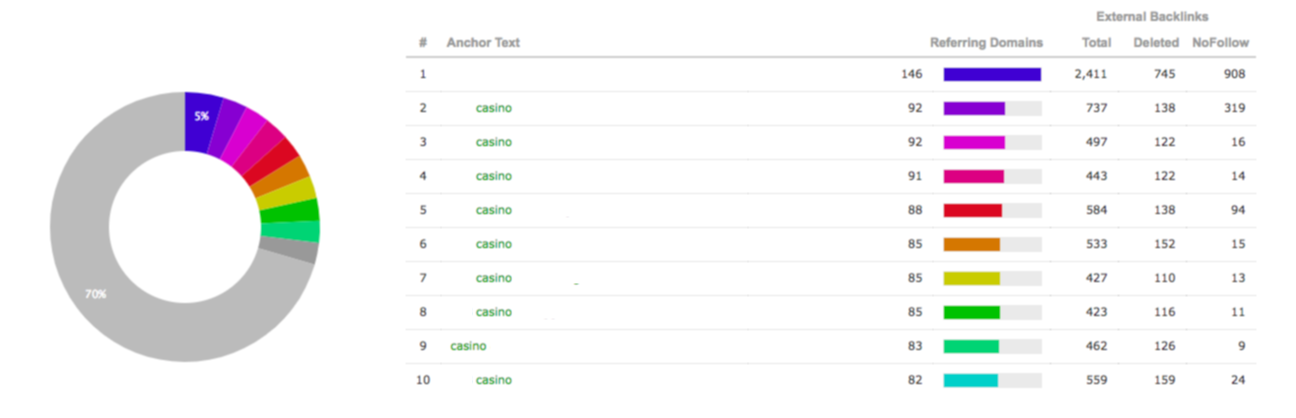Click the 908 NoFollow value in row 1
The height and width of the screenshot is (418, 1296).
point(1234,74)
